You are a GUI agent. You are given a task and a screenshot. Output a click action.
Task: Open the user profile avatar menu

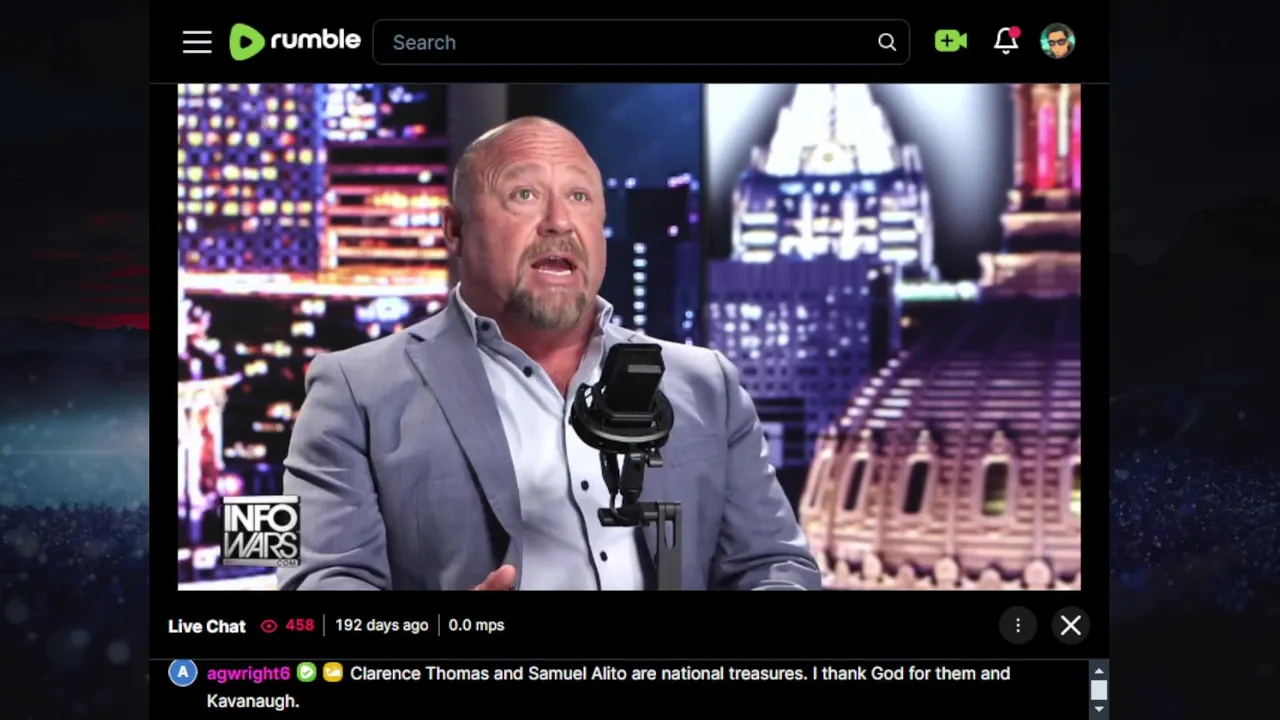pos(1057,41)
